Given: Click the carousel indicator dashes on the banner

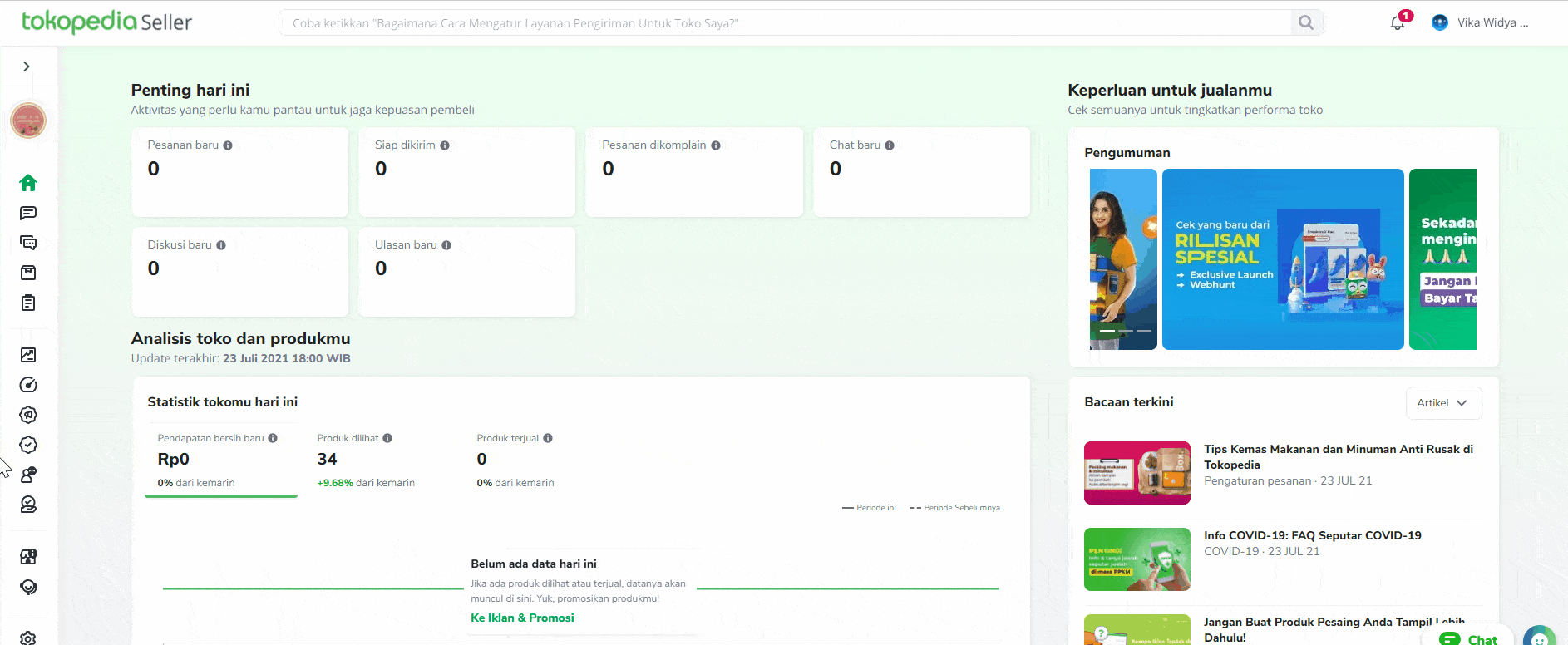Looking at the screenshot, I should click(x=1126, y=331).
